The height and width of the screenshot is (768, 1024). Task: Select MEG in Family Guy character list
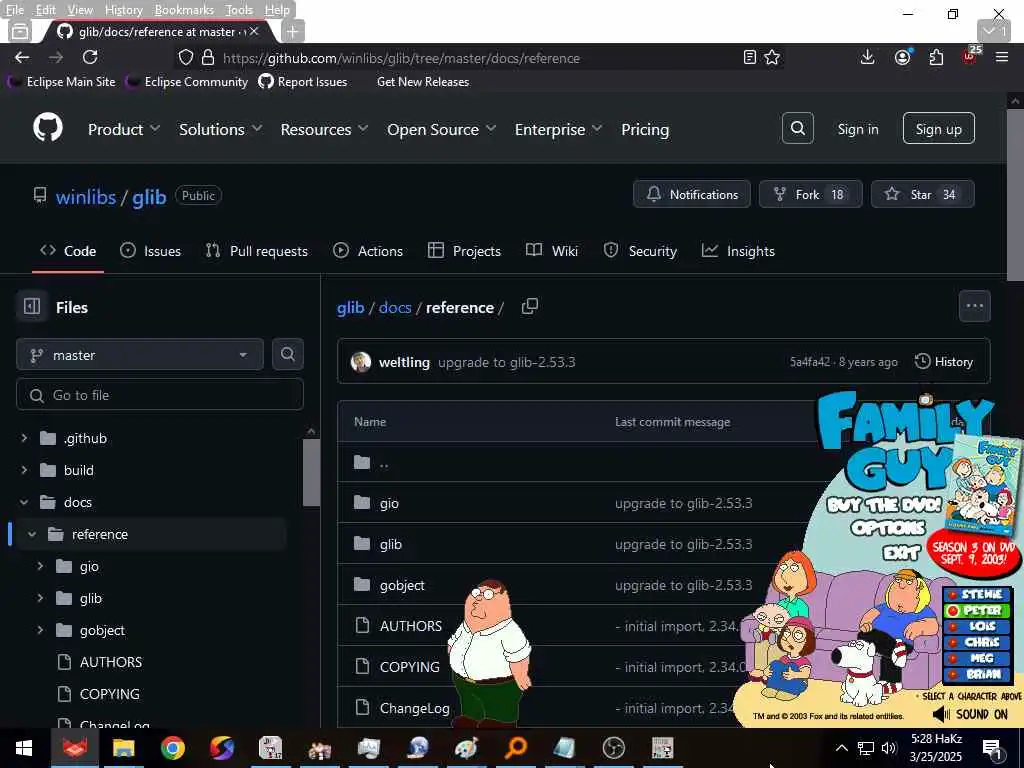[977, 658]
